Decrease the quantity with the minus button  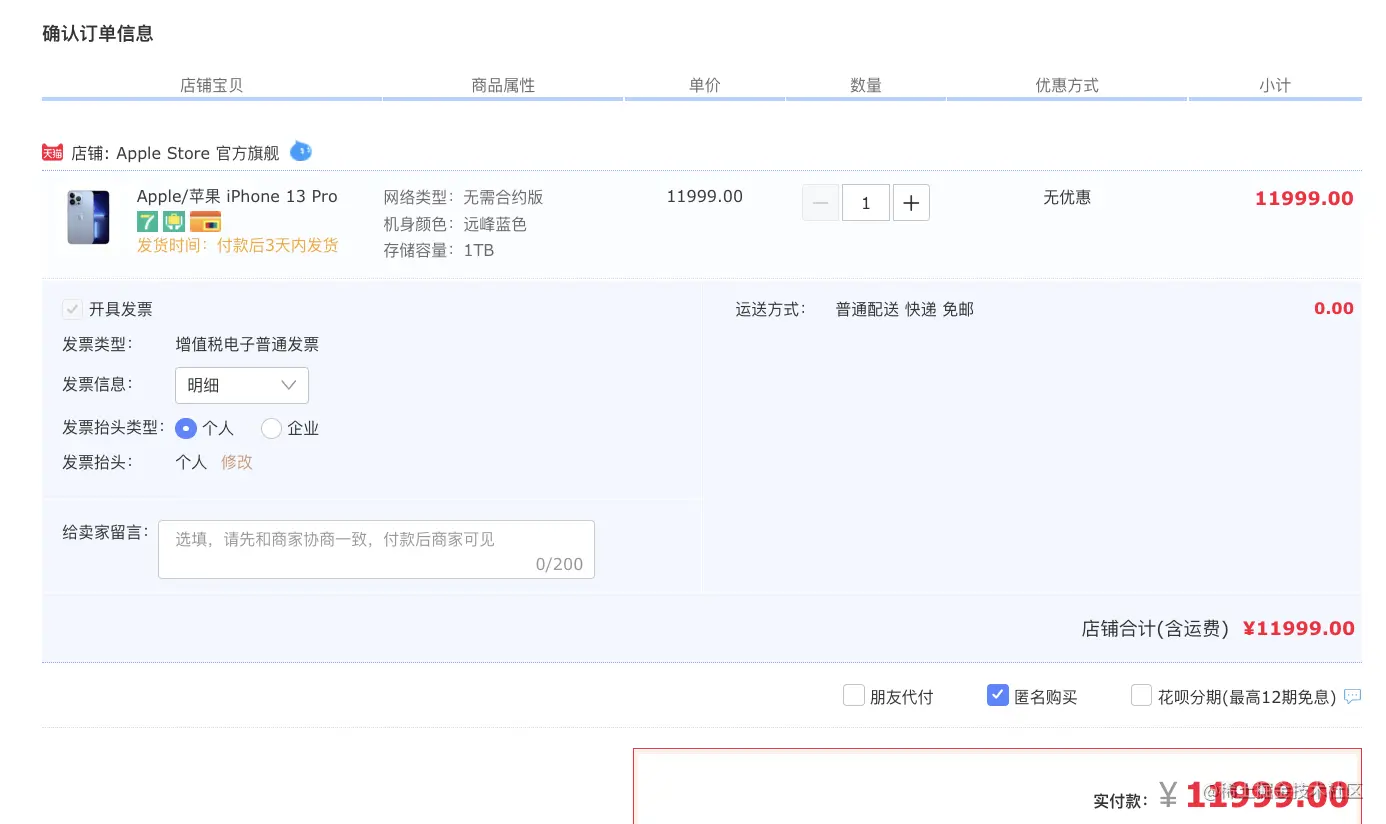pos(820,203)
